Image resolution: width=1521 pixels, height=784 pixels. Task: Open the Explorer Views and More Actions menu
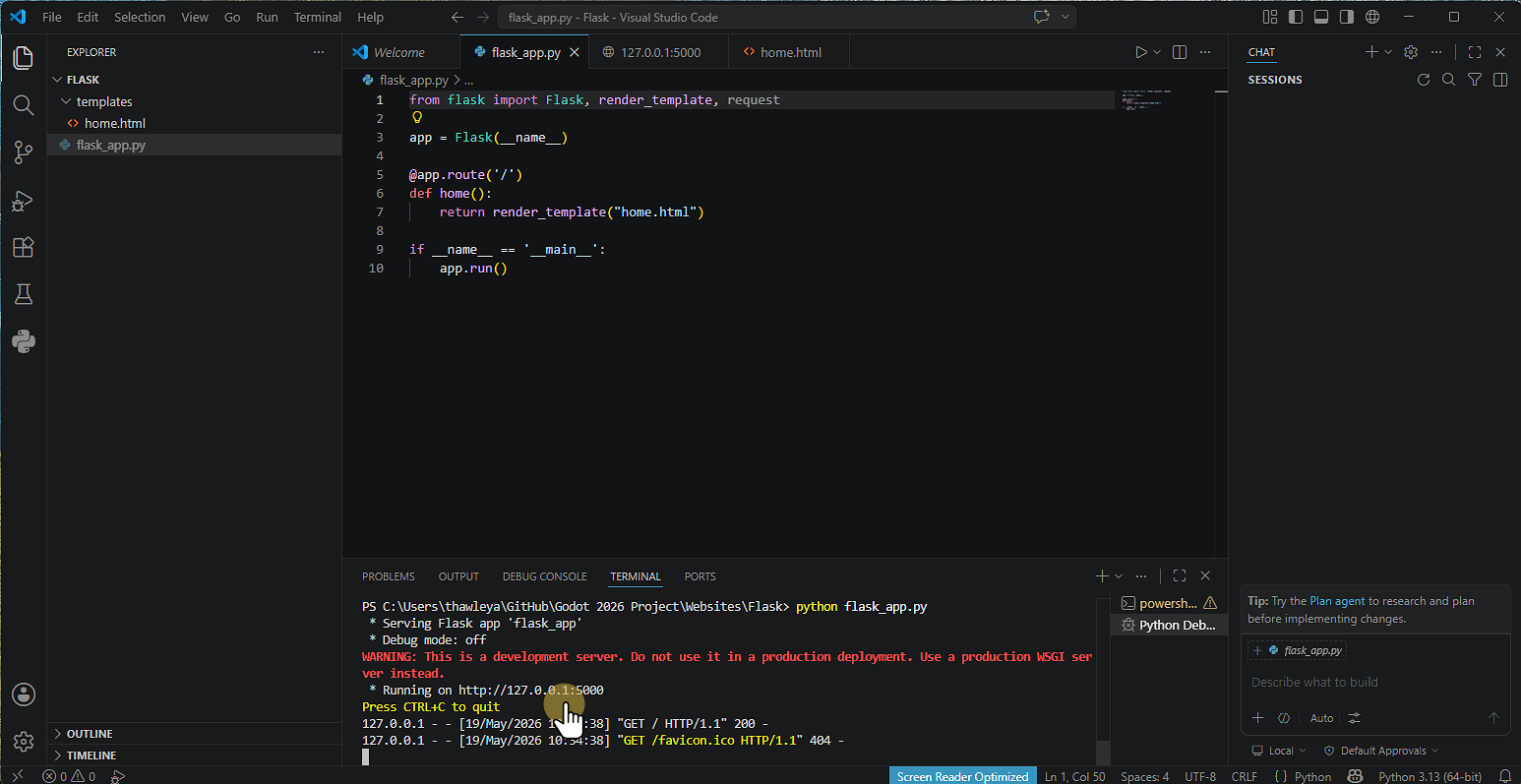coord(318,52)
